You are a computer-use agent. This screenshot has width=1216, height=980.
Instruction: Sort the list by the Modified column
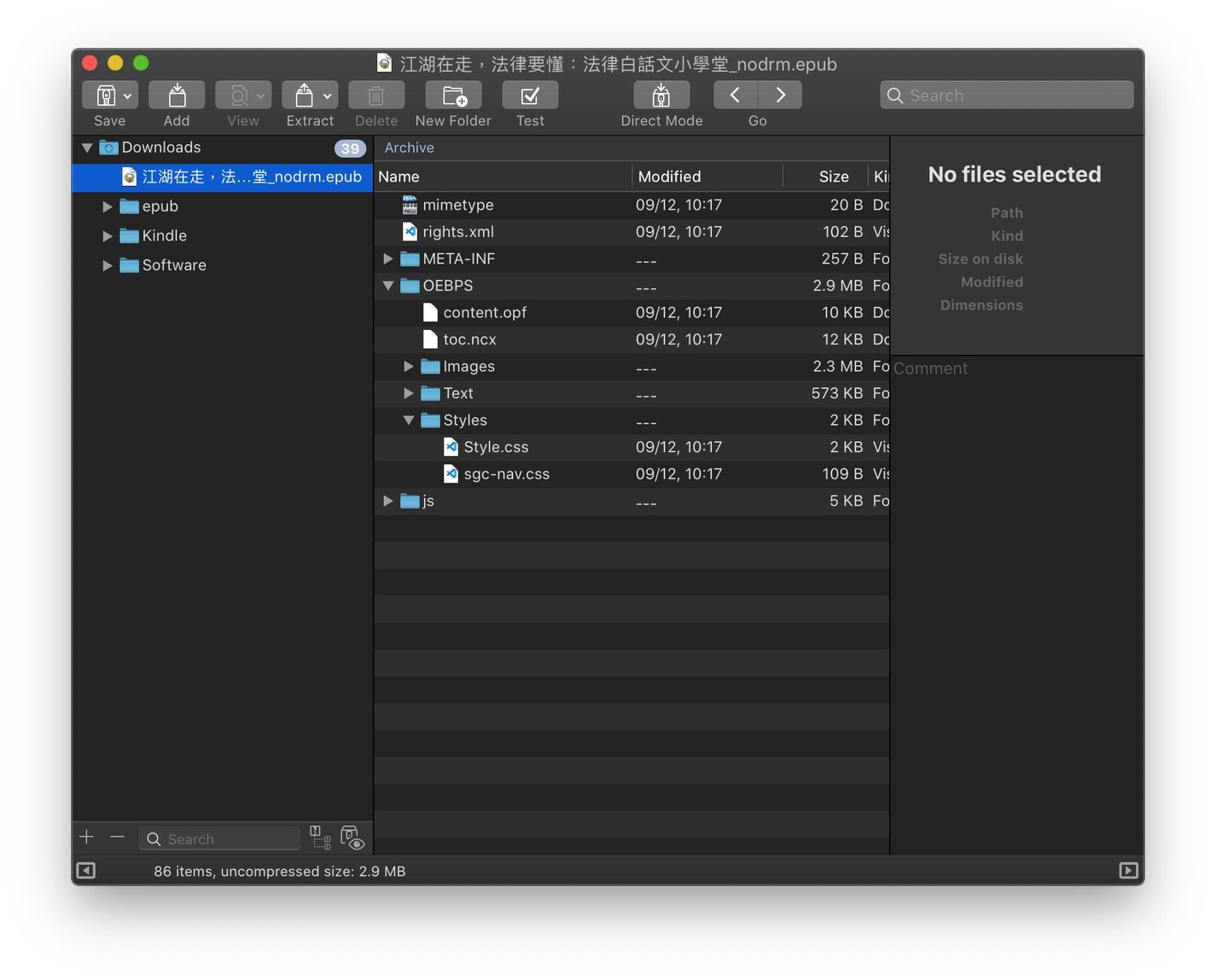point(669,177)
